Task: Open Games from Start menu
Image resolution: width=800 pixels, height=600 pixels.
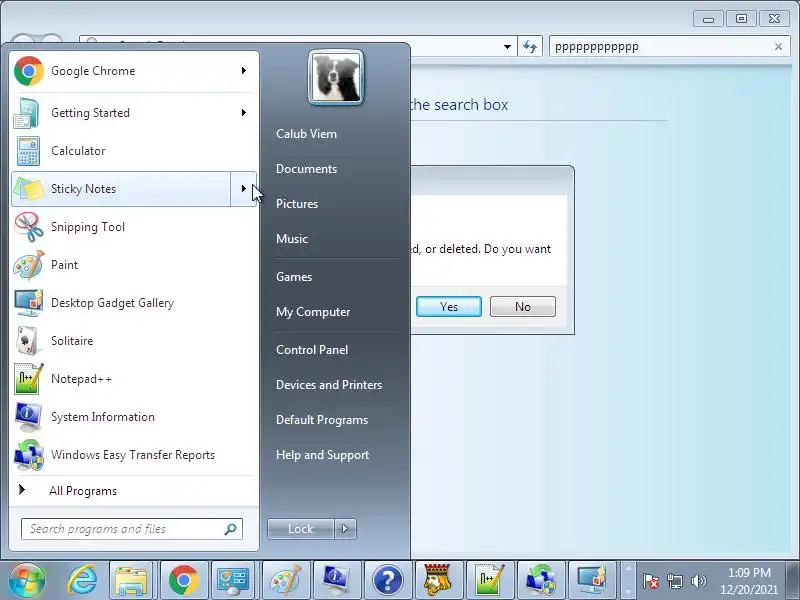Action: point(294,277)
